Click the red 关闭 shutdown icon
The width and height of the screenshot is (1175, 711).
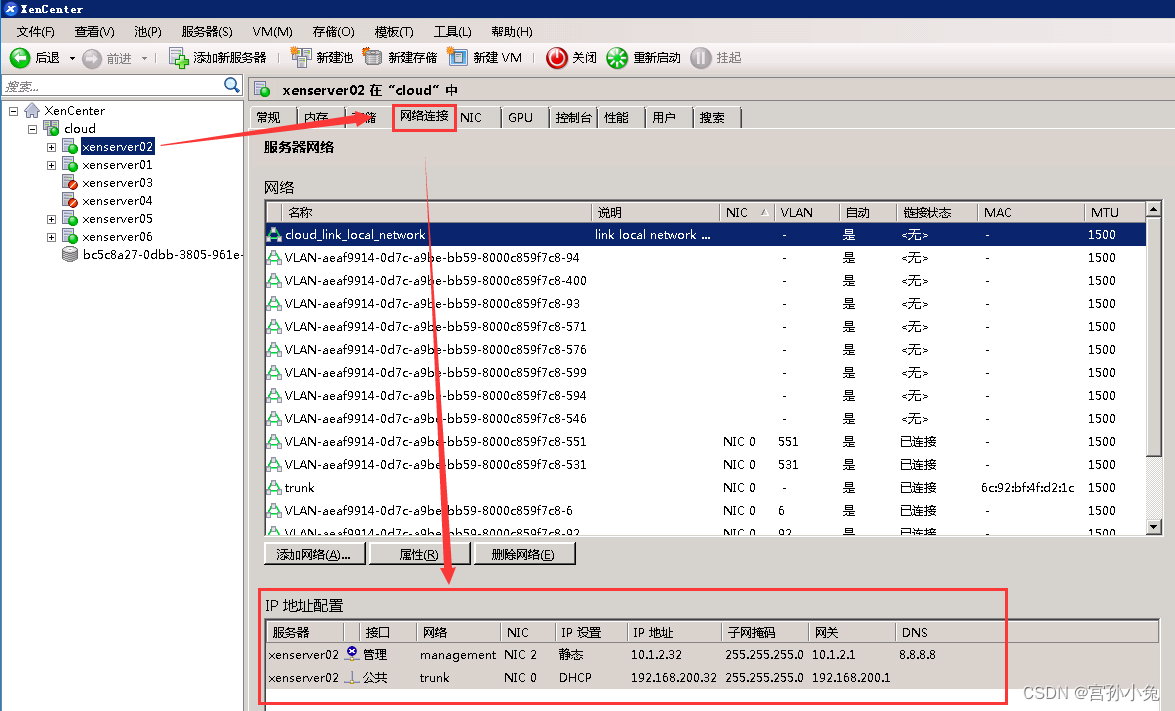point(558,57)
